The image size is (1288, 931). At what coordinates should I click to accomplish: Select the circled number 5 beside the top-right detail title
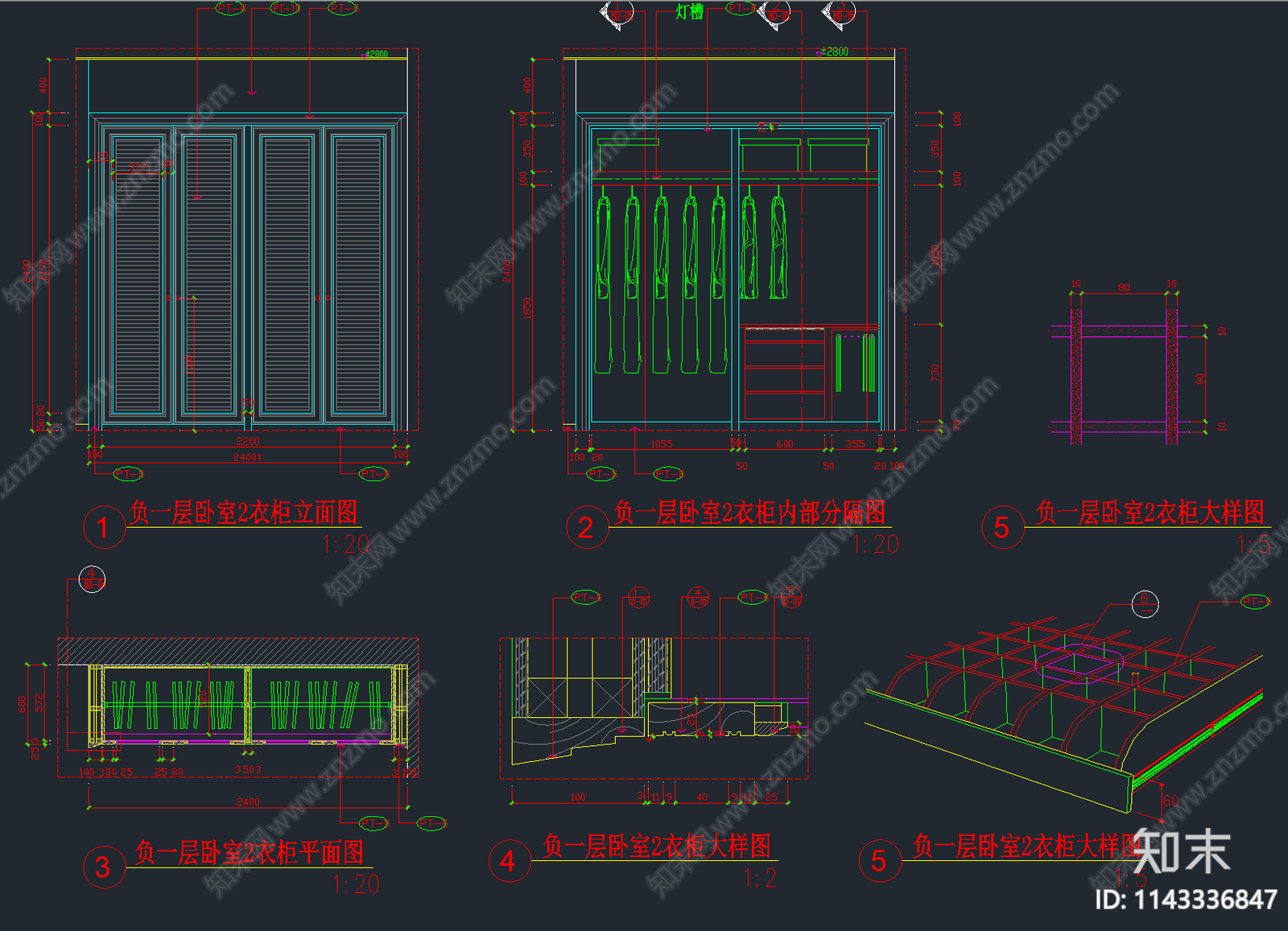pyautogui.click(x=1002, y=528)
